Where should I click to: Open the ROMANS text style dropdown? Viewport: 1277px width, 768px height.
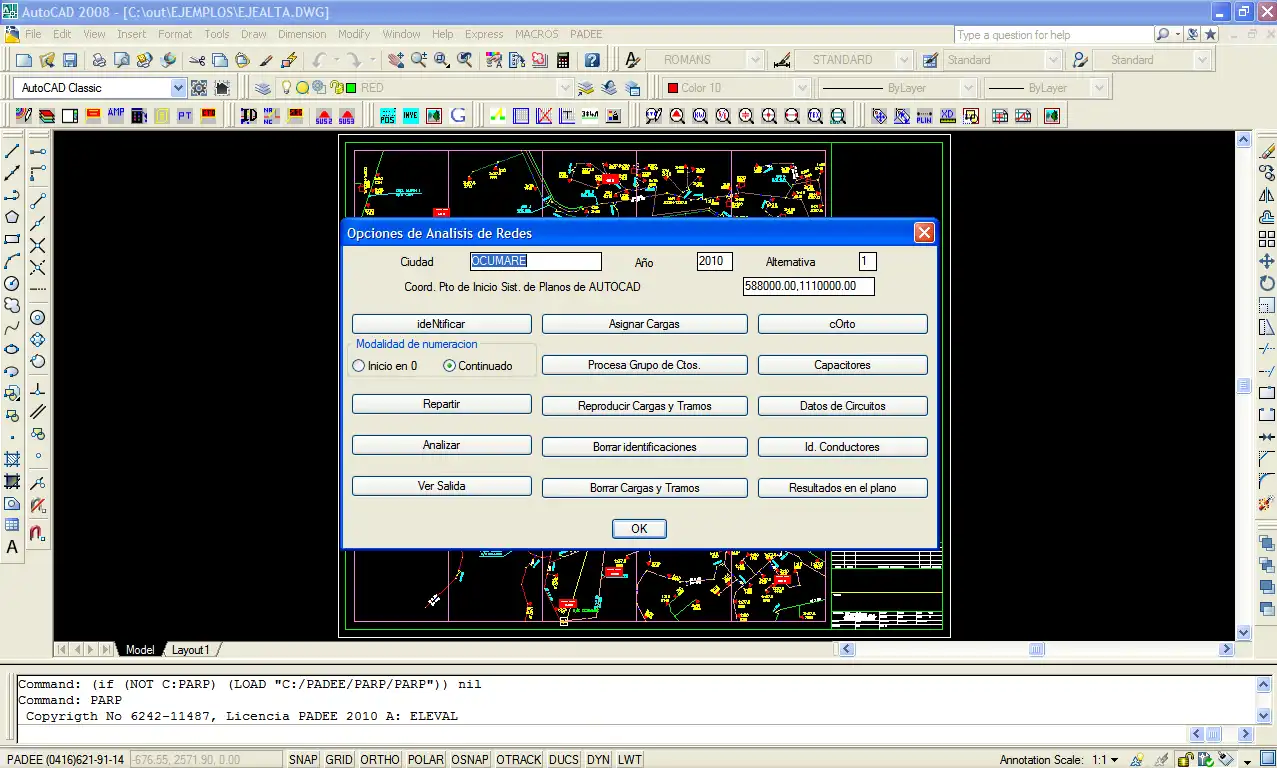755,60
